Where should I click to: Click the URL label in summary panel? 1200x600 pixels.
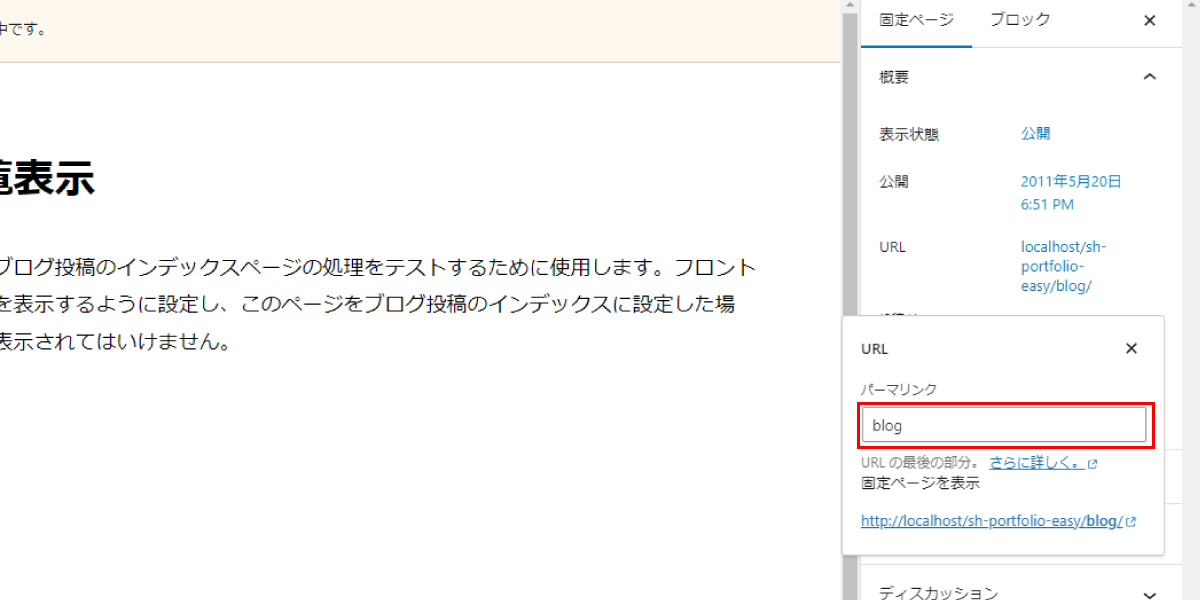[x=892, y=247]
